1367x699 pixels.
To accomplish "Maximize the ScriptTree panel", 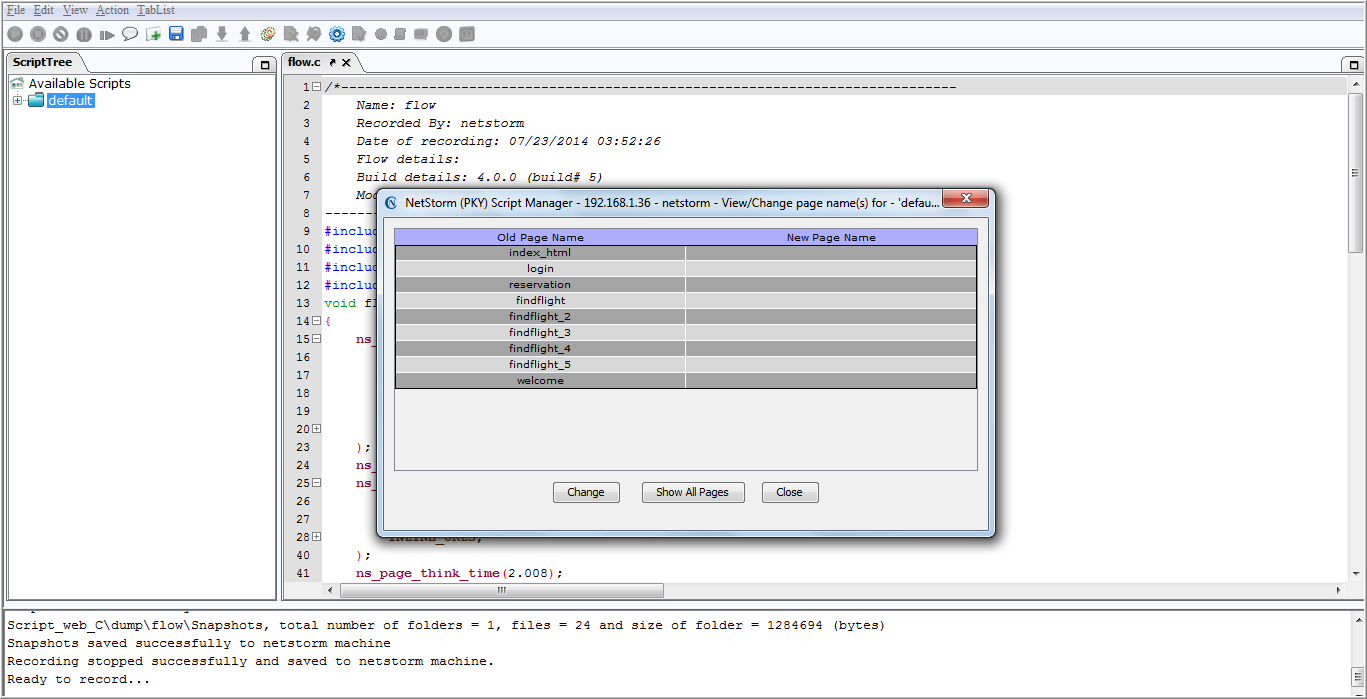I will coord(264,64).
